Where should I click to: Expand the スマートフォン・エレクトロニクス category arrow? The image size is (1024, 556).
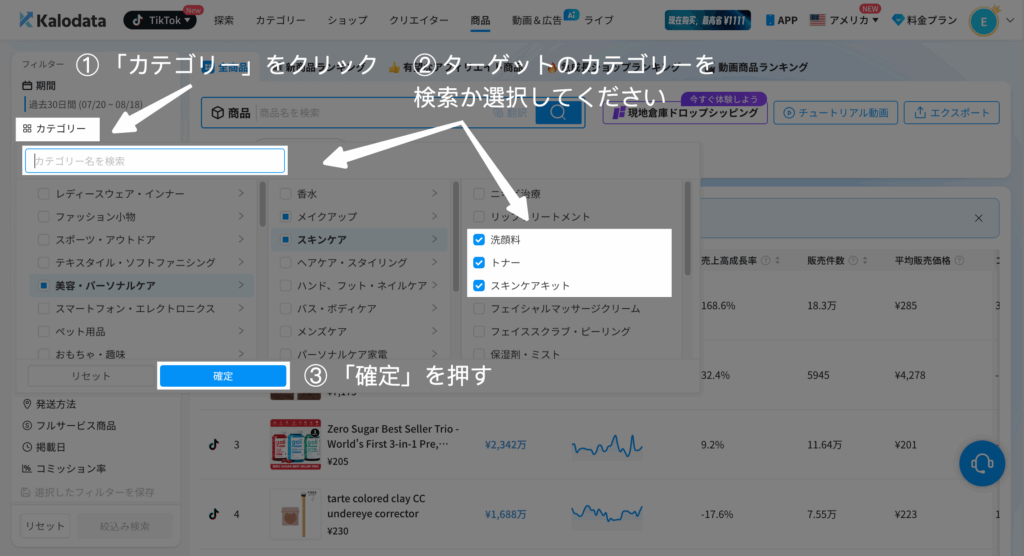[241, 308]
